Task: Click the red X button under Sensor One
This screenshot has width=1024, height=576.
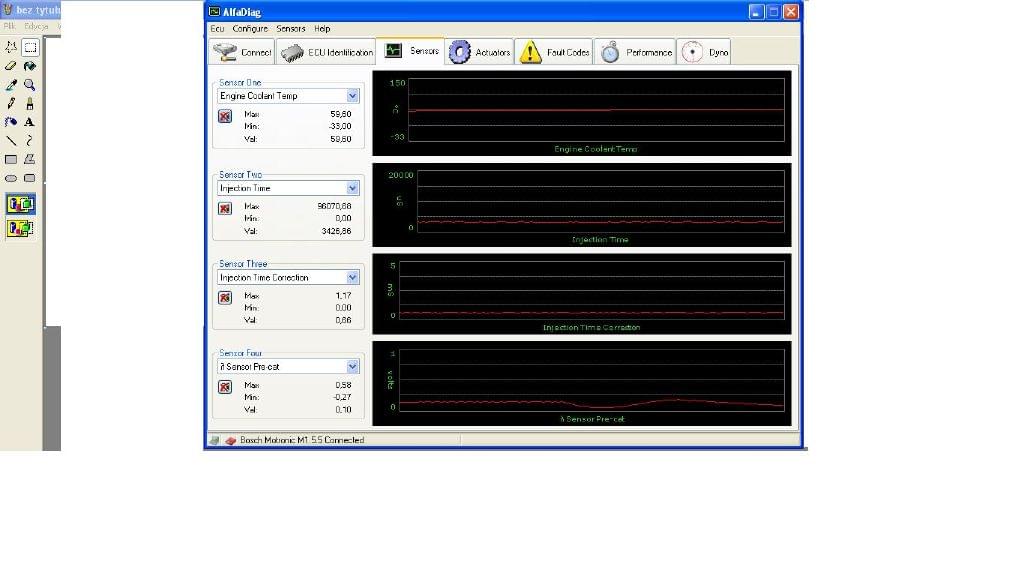Action: pos(225,117)
